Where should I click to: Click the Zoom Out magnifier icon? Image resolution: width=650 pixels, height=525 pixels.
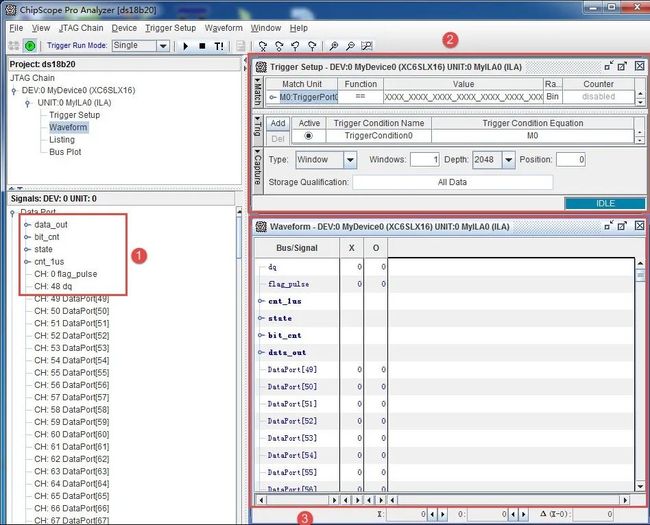[x=350, y=46]
